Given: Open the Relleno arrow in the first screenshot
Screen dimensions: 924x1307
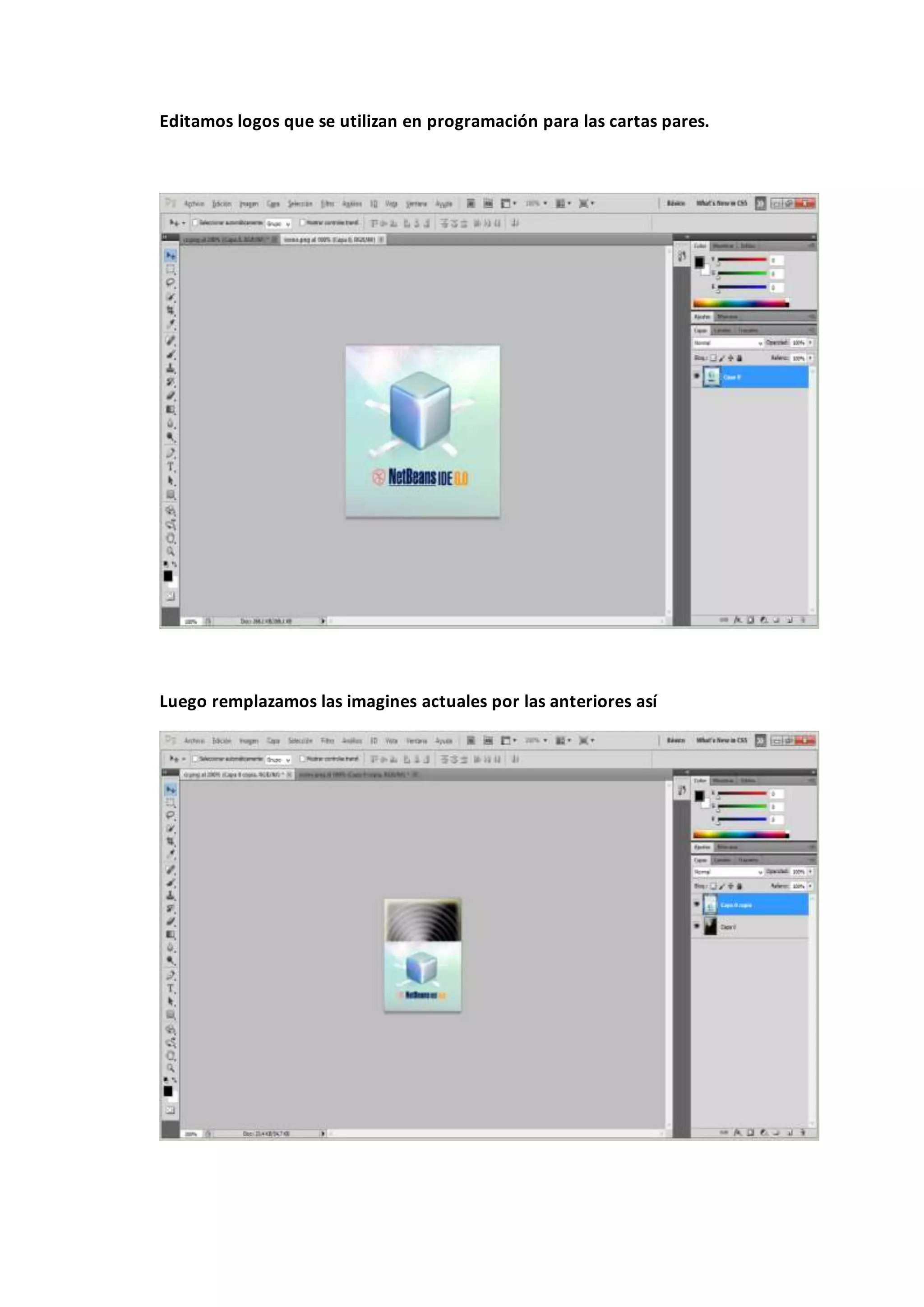Looking at the screenshot, I should [x=810, y=358].
